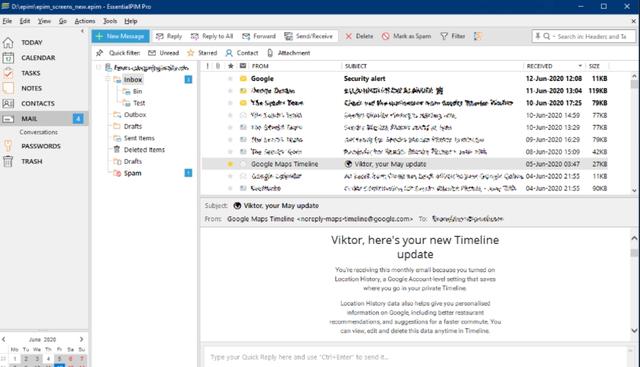Sort by read status envelope header
Viewport: 640px width, 367px height.
point(243,66)
